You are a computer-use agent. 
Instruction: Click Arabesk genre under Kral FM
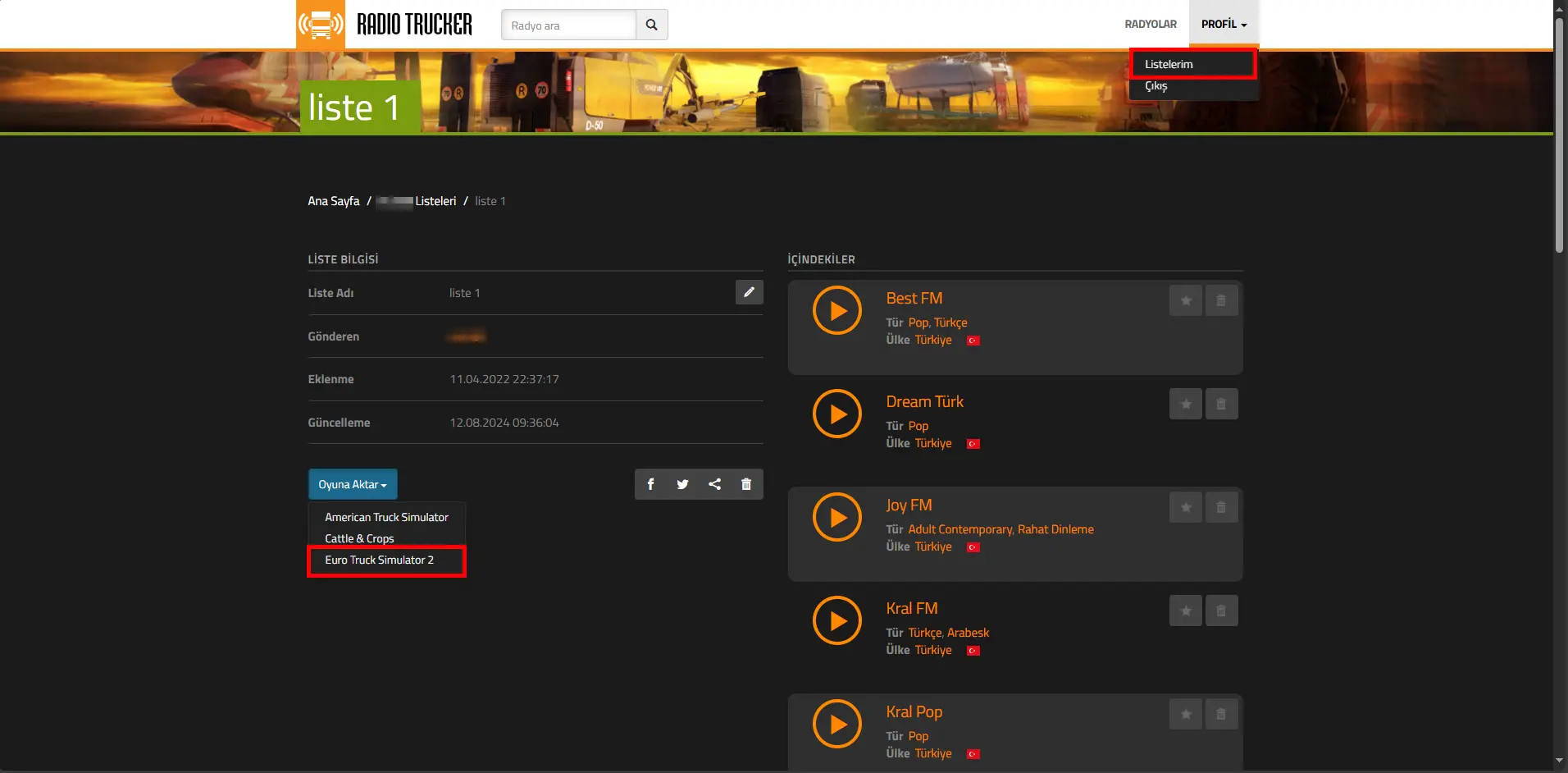pos(969,633)
